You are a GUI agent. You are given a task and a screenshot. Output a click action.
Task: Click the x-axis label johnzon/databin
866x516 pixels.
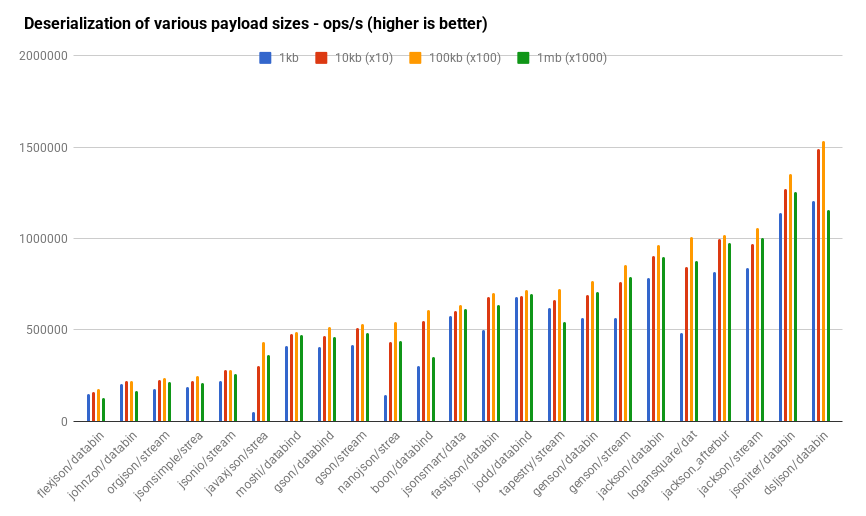(x=103, y=466)
